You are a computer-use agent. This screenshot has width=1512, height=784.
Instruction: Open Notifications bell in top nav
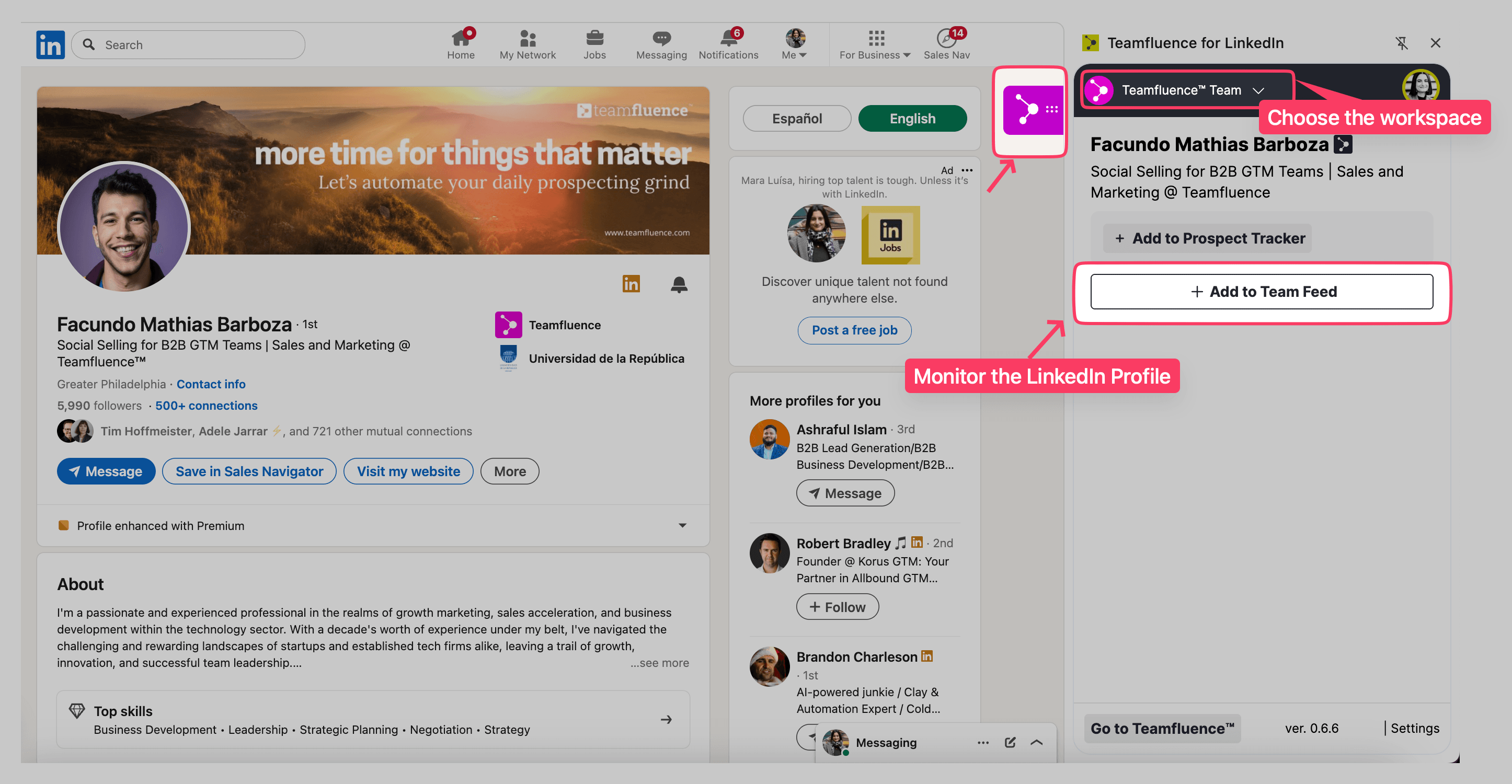(728, 39)
